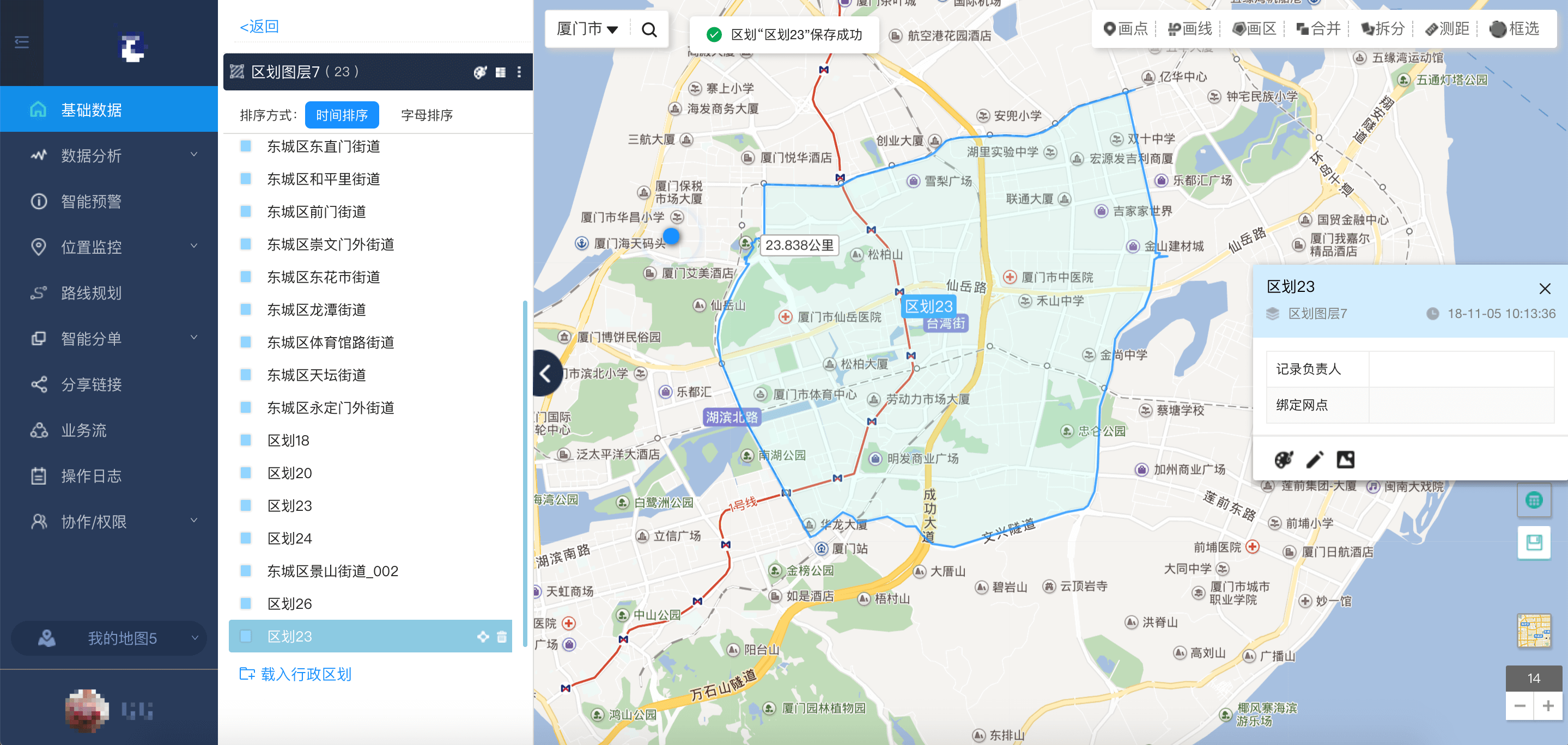Open style palette in 区划23 popup
Image resolution: width=1568 pixels, height=745 pixels.
[x=1283, y=460]
